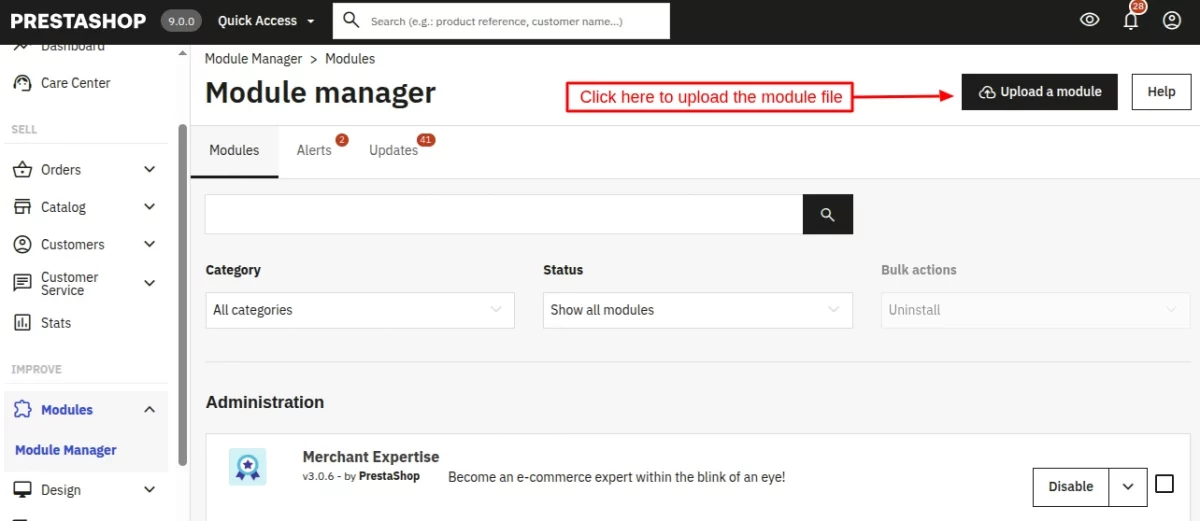Viewport: 1200px width, 521px height.
Task: Expand the Customers menu chevron
Action: (150, 244)
